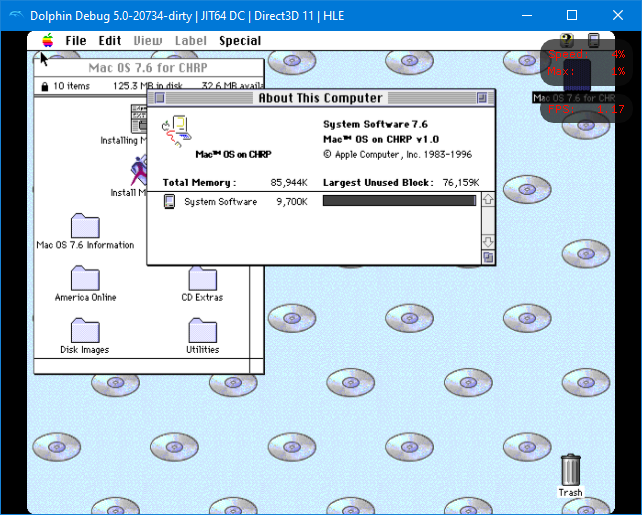
Task: Click the down scroll arrow in About This Computer
Action: 488,242
